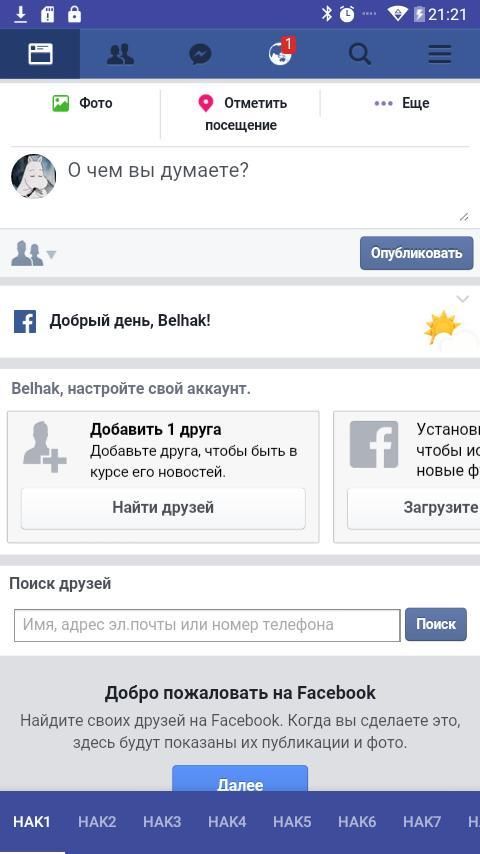The image size is (480, 854).
Task: Focus the friend search input field
Action: click(x=207, y=625)
